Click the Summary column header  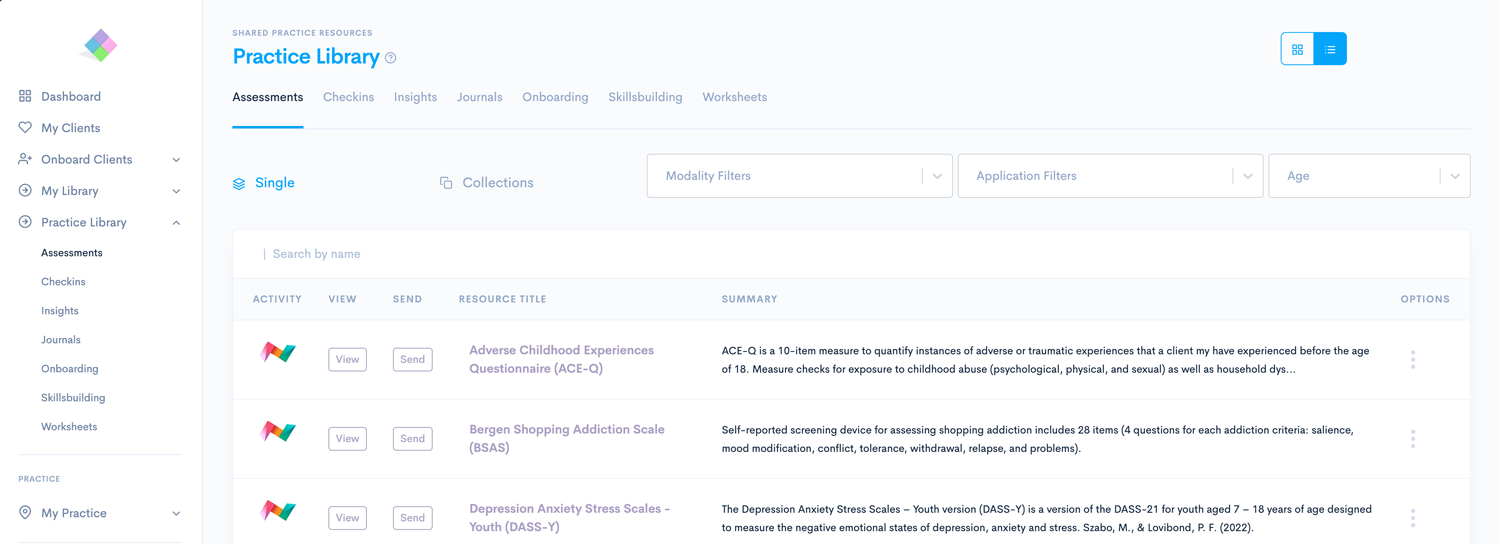point(749,299)
